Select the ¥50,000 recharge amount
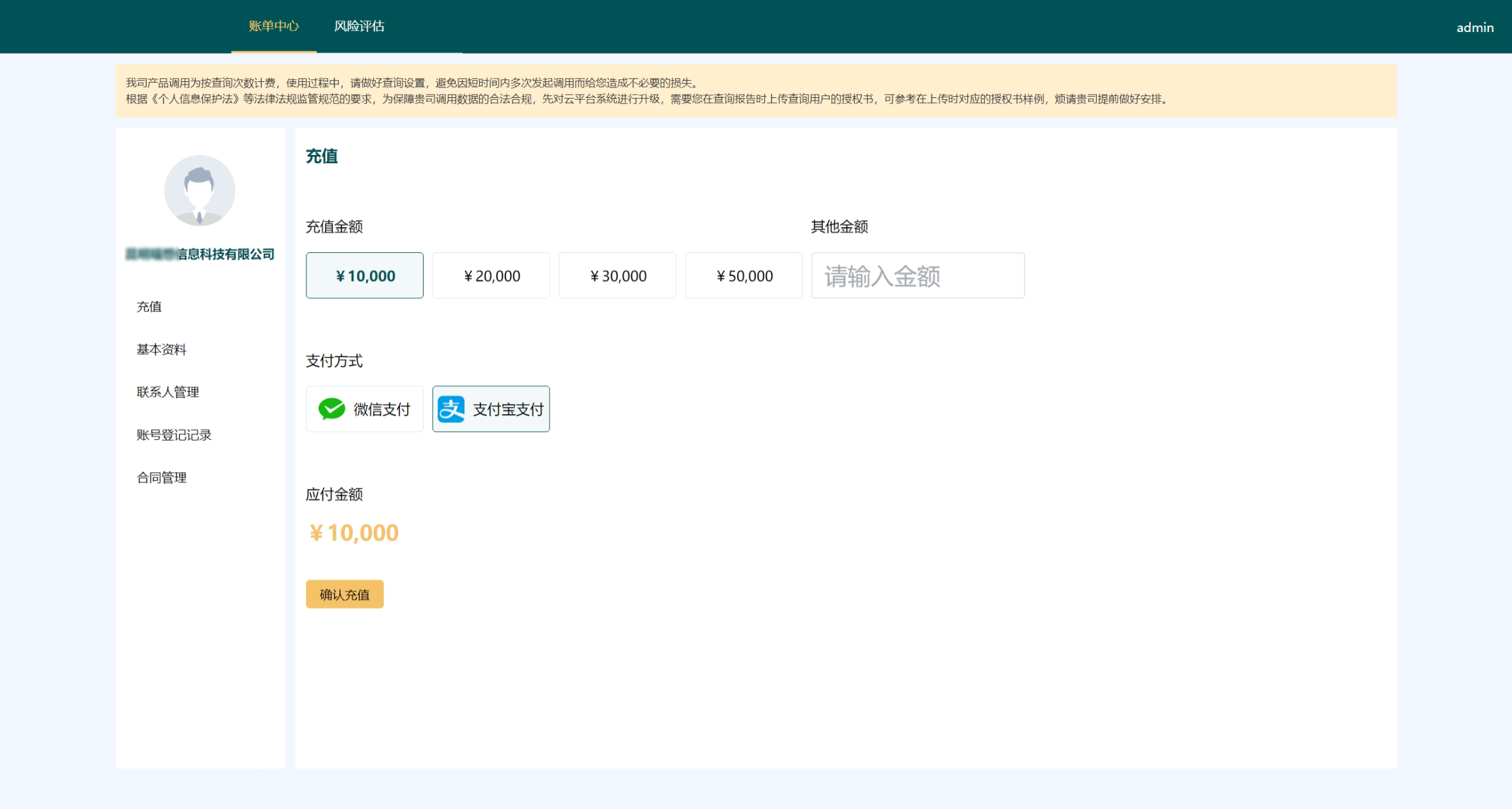The width and height of the screenshot is (1512, 809). point(744,275)
